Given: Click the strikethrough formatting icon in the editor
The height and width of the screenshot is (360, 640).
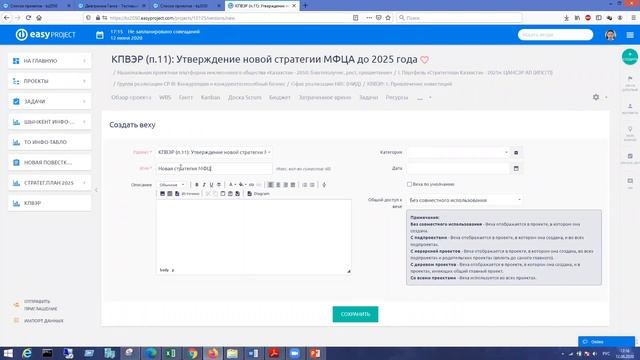Looking at the screenshot, I should tap(219, 185).
